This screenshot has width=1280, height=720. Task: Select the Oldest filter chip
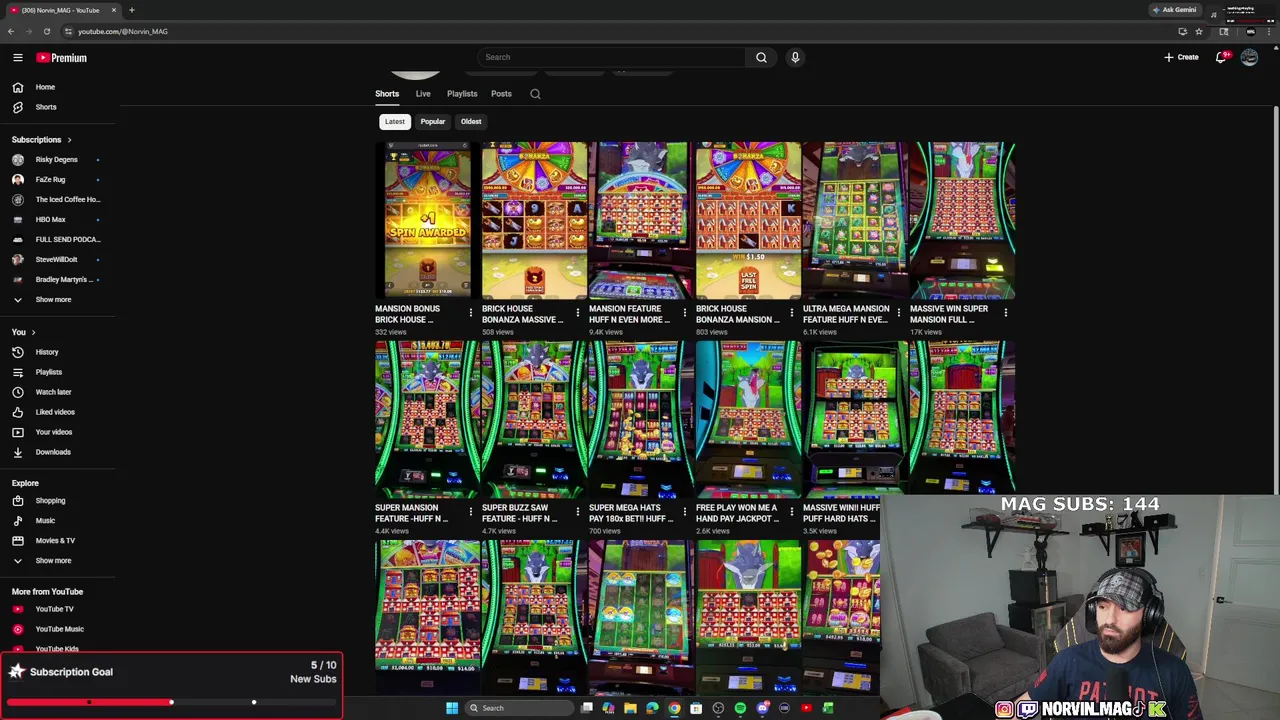click(x=471, y=122)
